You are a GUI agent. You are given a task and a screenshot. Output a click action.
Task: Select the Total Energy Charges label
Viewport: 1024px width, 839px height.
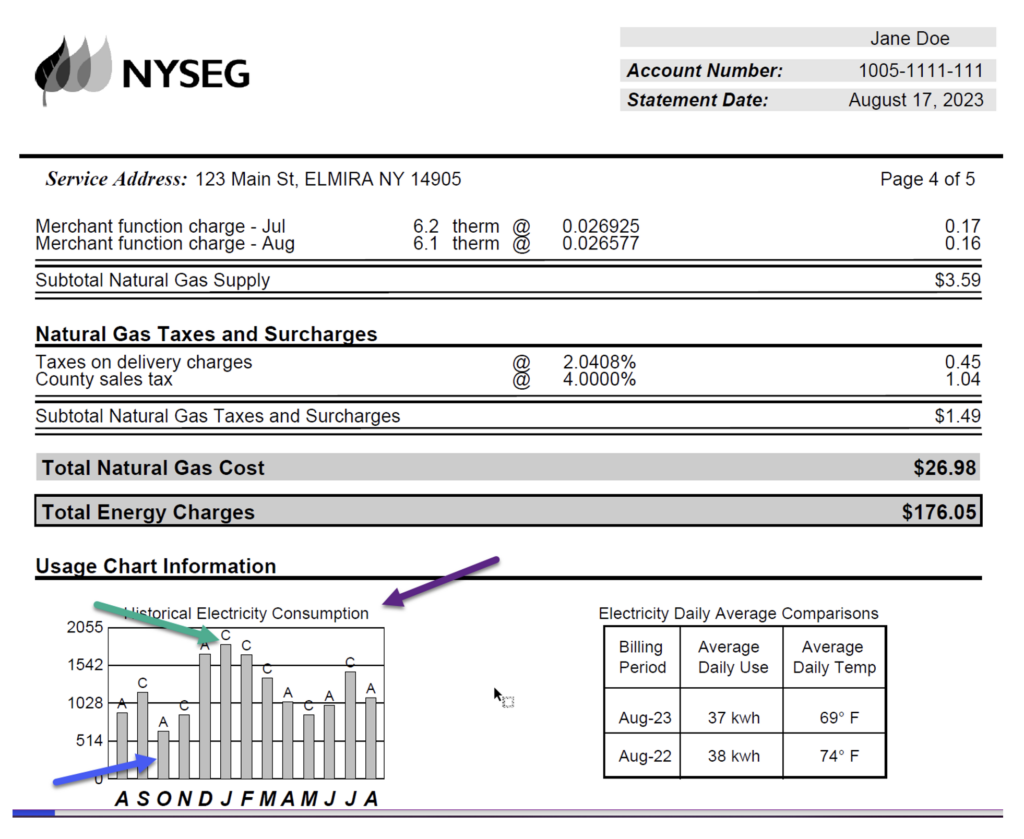point(148,512)
